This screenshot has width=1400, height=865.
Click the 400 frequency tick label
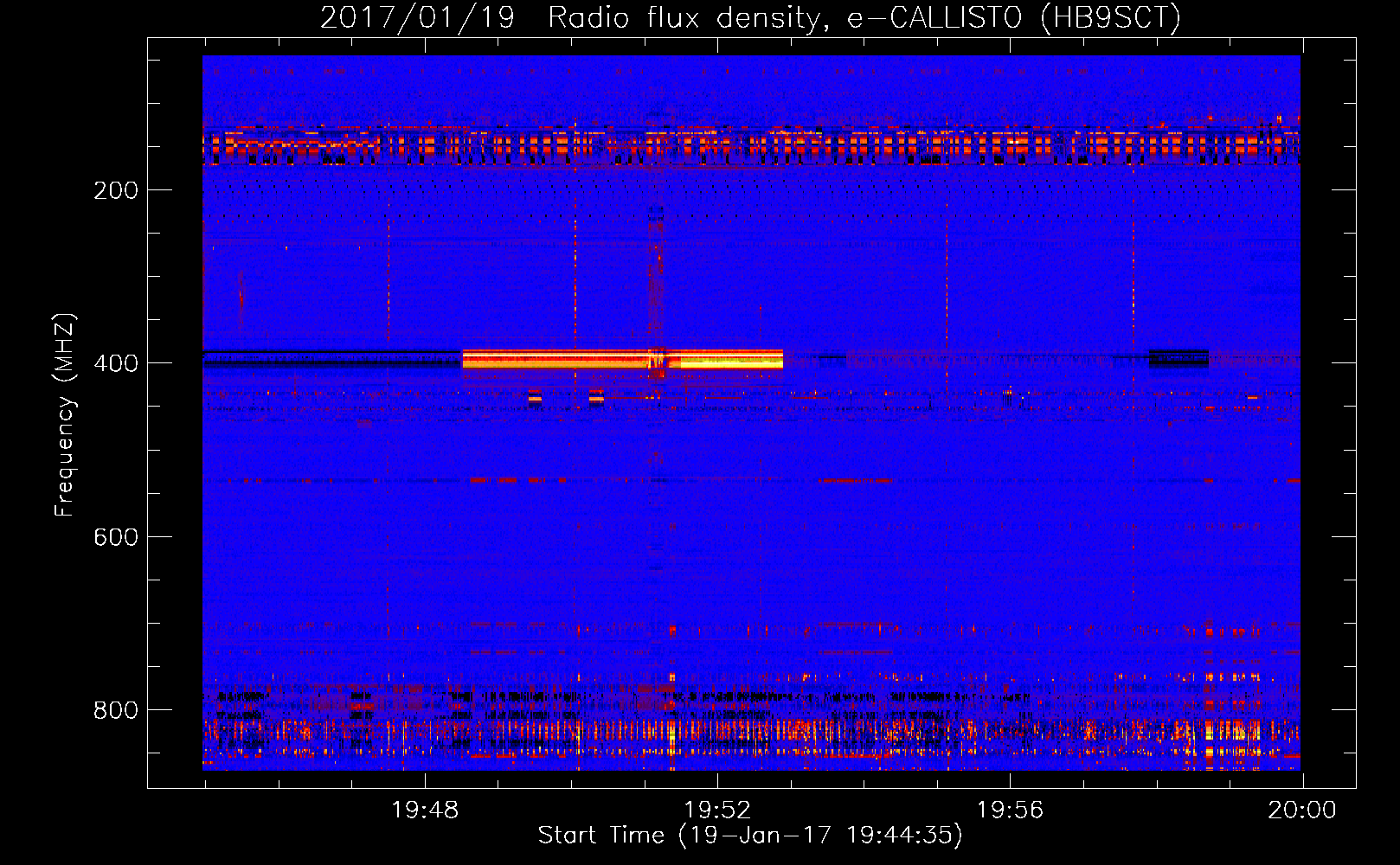coord(116,363)
